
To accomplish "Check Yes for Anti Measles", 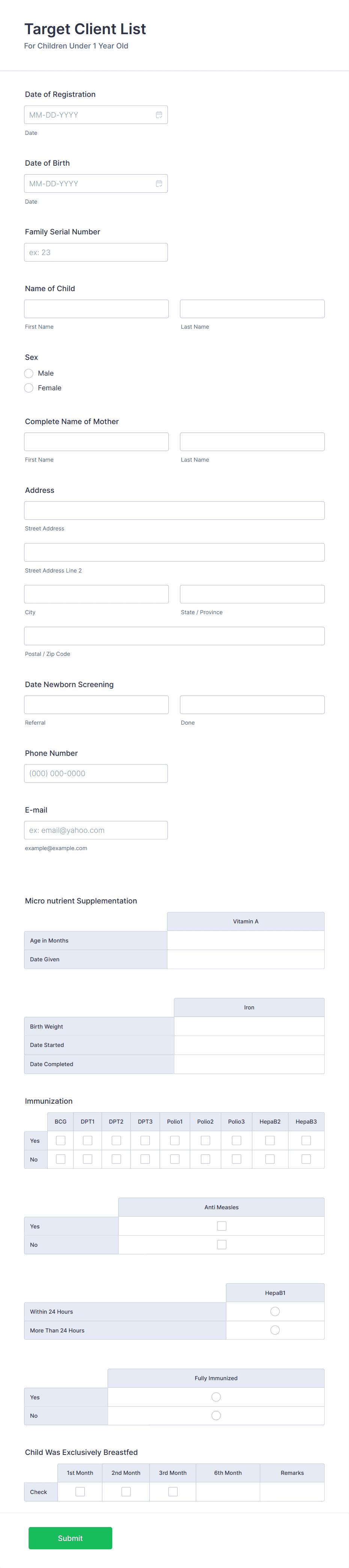I will [221, 1225].
